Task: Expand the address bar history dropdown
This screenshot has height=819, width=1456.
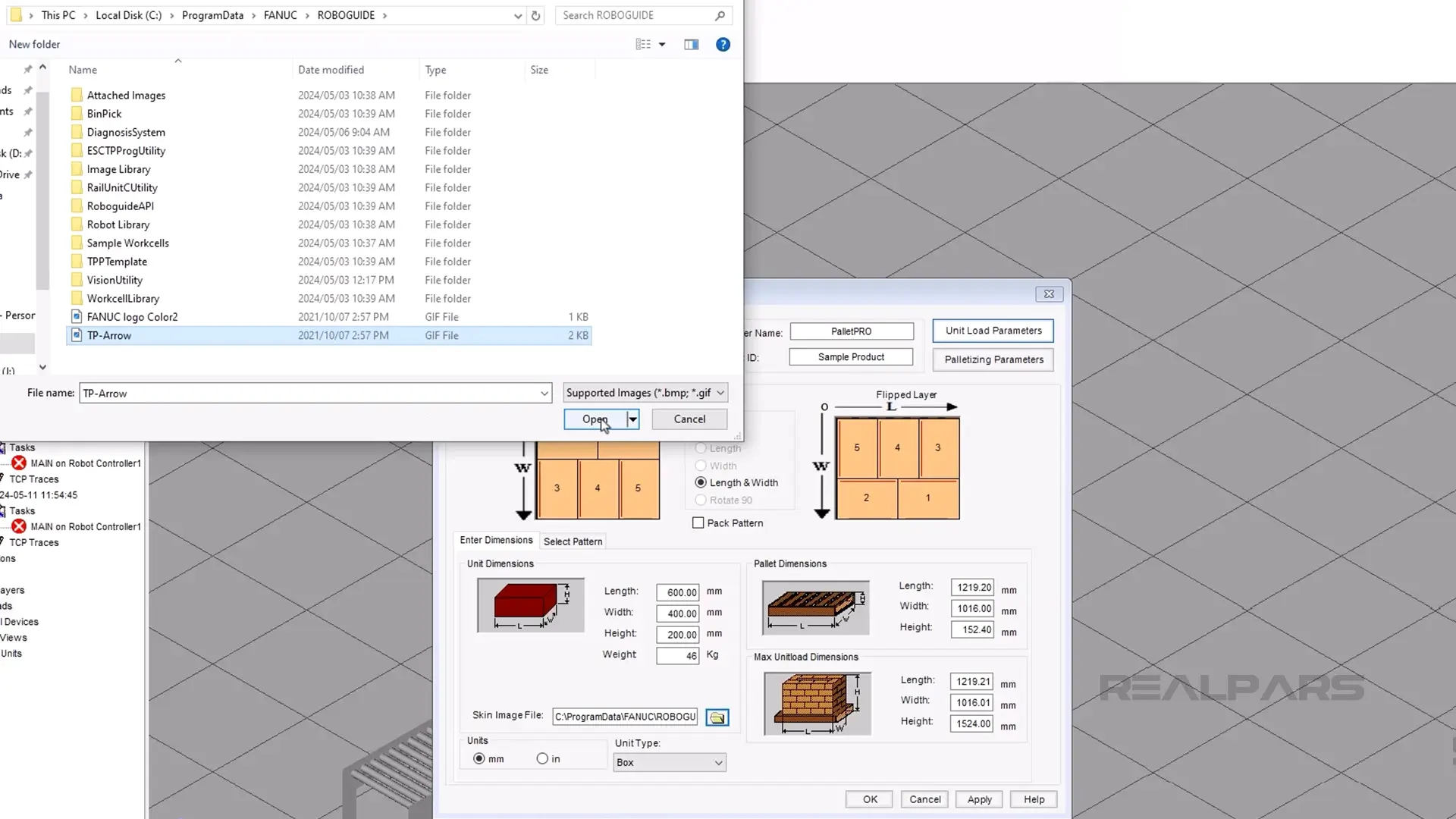Action: (x=518, y=15)
